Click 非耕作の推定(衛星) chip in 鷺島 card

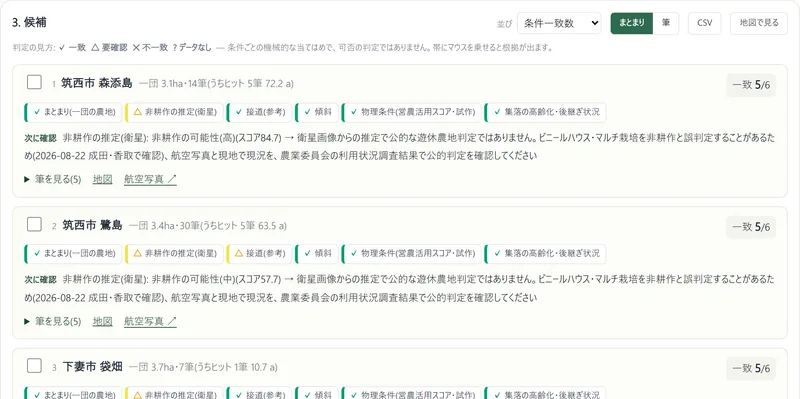(x=174, y=254)
